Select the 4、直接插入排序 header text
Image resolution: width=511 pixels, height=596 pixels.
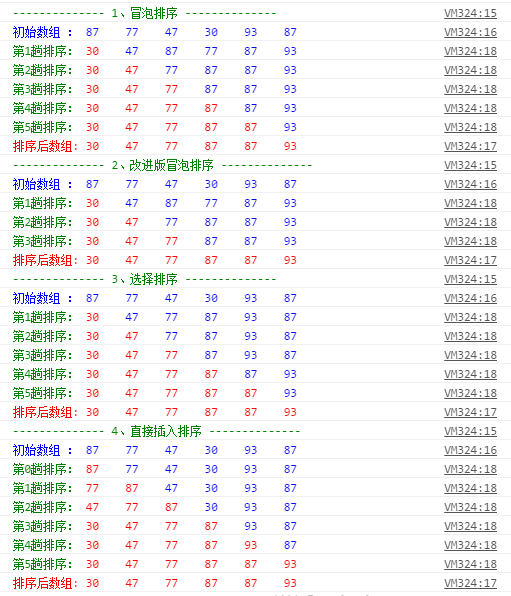tap(156, 431)
